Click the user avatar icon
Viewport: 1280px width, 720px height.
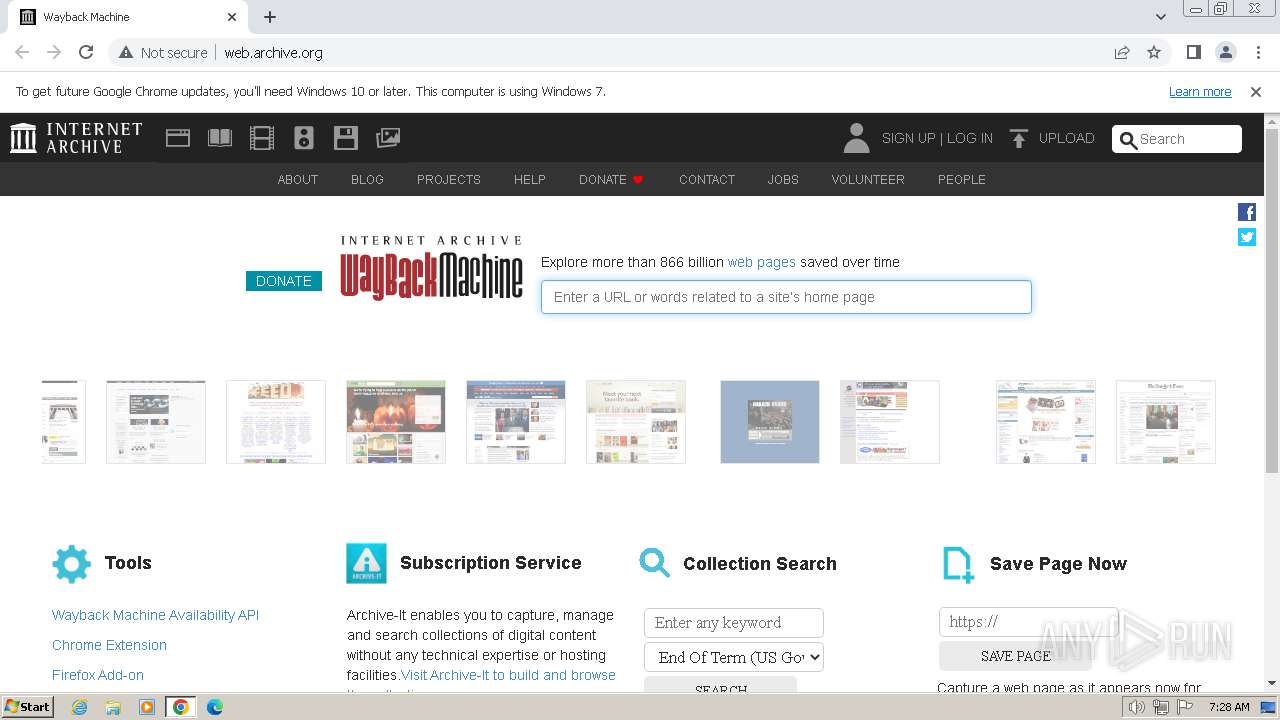(x=856, y=138)
